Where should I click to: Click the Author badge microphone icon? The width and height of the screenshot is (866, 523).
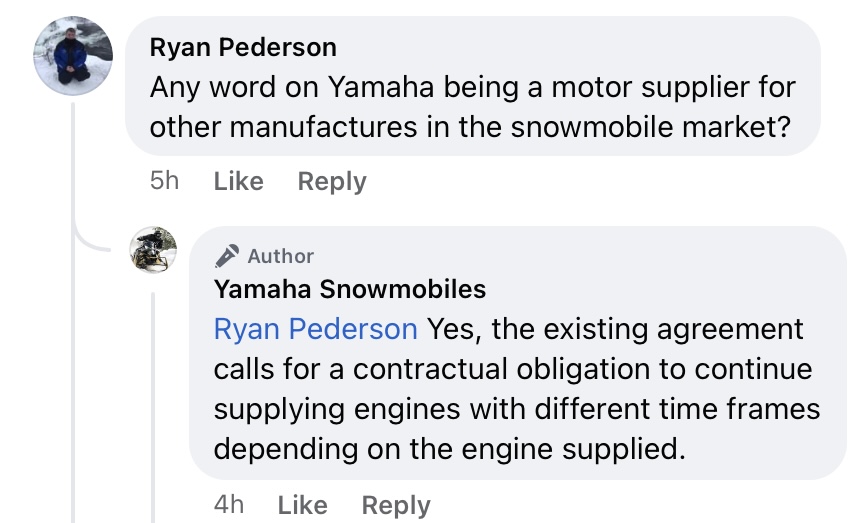click(227, 256)
